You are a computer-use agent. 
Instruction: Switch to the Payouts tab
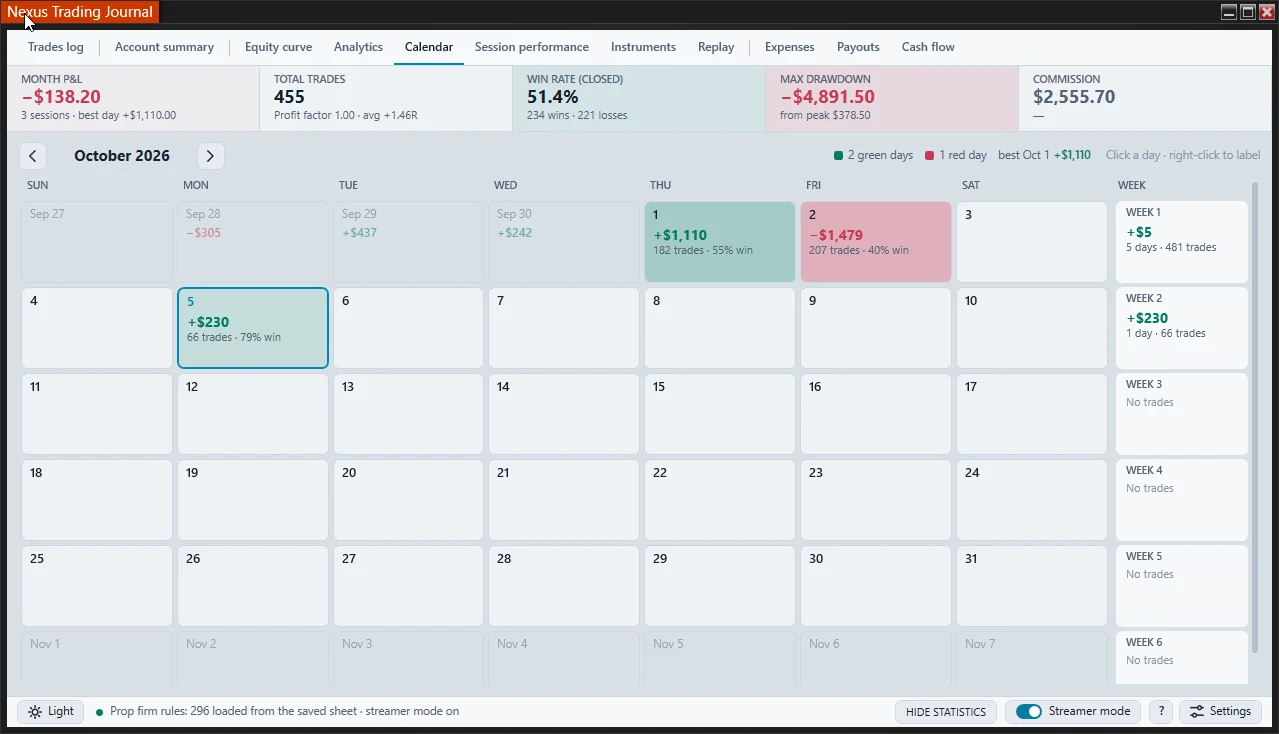858,47
